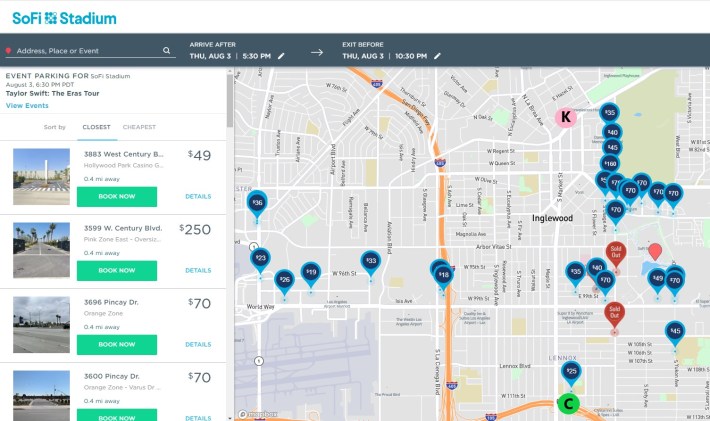Click the green C map marker

567,404
